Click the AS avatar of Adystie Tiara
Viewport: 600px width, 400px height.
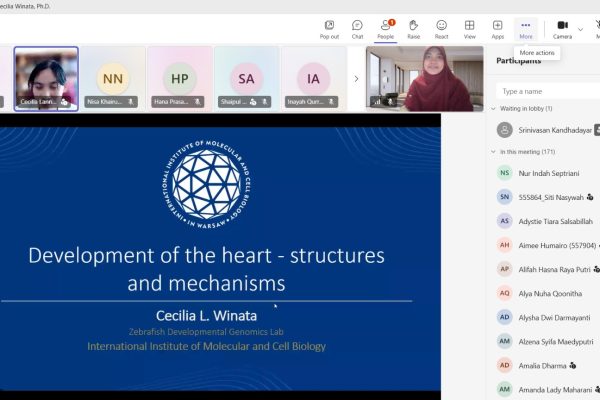tap(505, 221)
